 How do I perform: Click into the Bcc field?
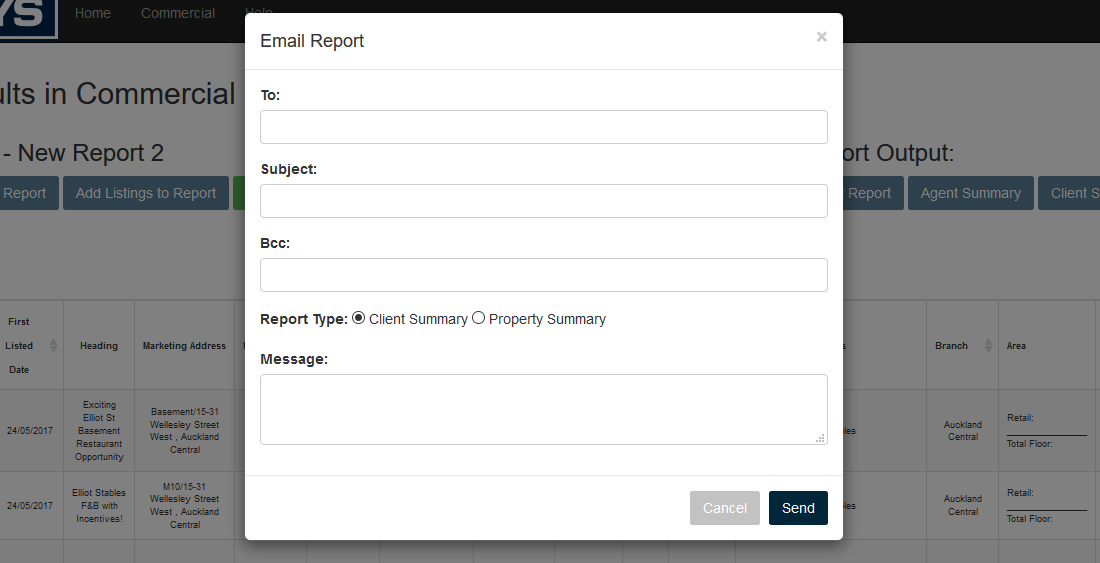[x=543, y=275]
